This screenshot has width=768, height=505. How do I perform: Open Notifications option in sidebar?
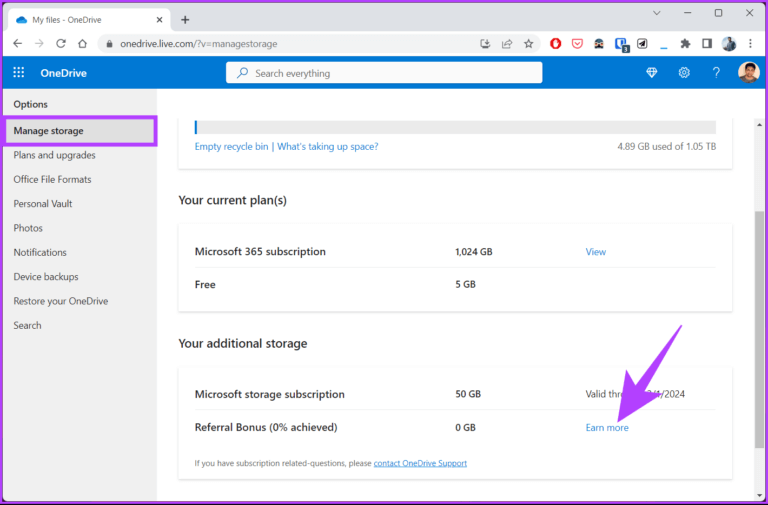pos(40,252)
